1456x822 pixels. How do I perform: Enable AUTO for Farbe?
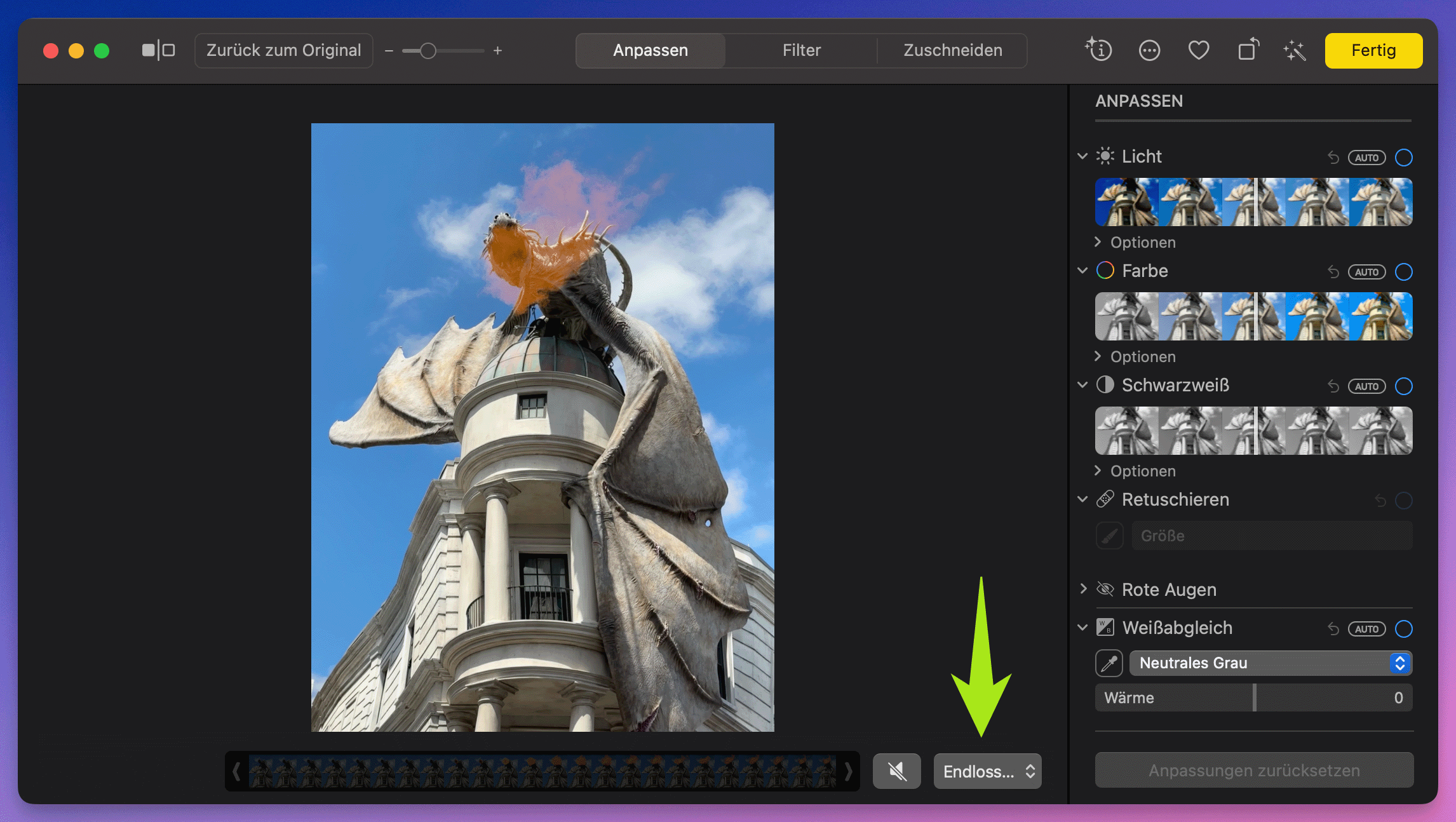[1367, 272]
